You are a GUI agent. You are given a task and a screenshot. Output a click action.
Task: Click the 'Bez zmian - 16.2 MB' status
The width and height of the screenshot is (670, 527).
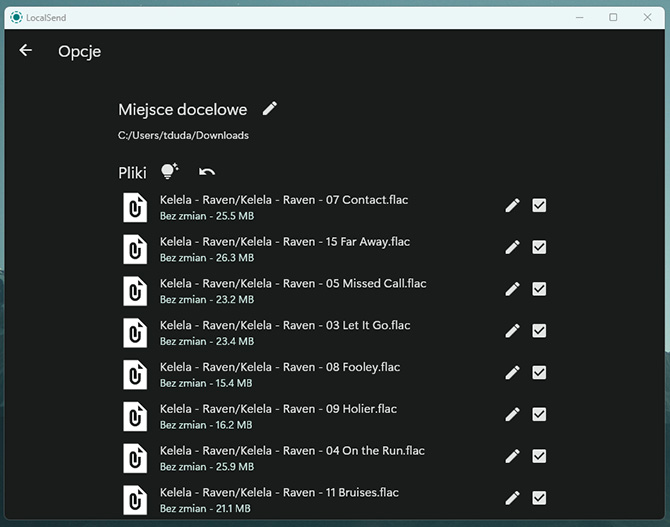tap(206, 425)
